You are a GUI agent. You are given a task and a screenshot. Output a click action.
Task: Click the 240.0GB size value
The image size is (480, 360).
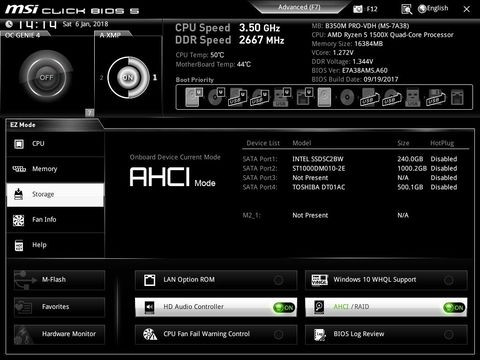pos(410,159)
